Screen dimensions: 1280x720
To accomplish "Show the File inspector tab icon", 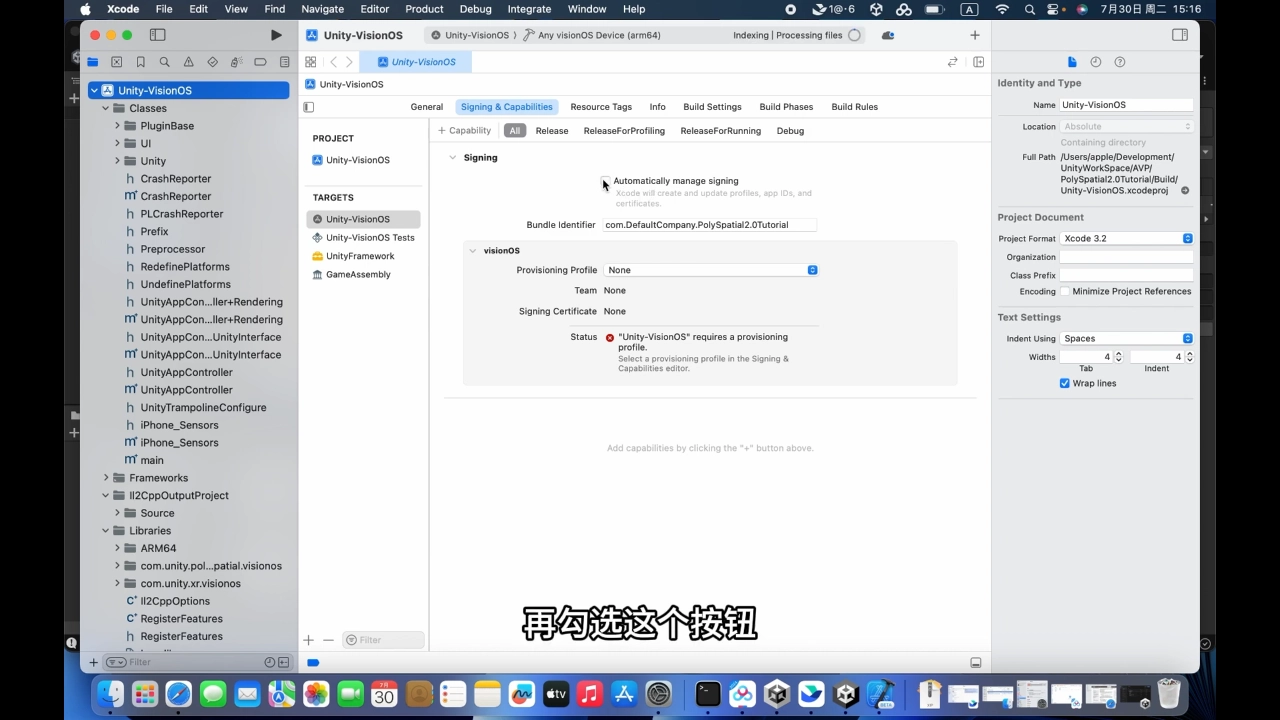I will pos(1072,62).
